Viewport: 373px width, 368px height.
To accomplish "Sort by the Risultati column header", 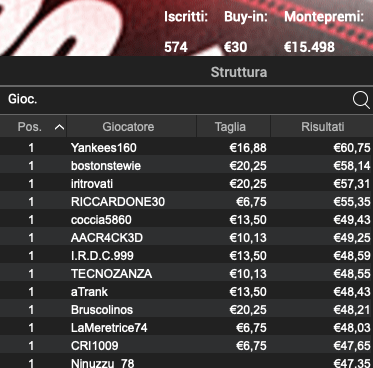I will (x=322, y=127).
